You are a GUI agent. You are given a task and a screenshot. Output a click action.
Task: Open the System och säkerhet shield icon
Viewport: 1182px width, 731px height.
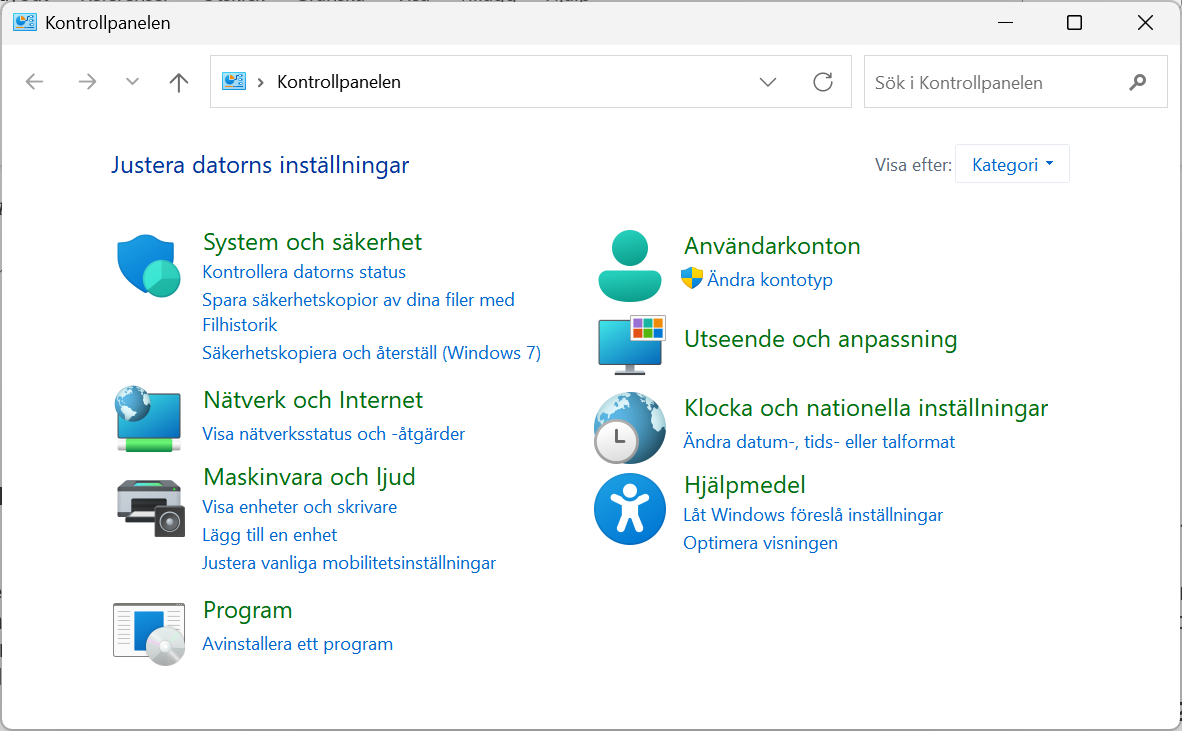[148, 266]
